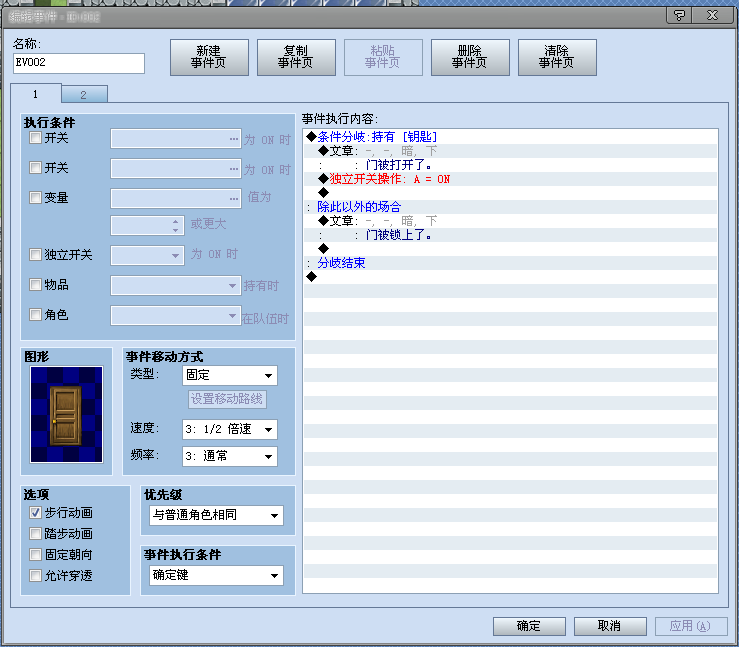739x647 pixels.
Task: Select the 除此以外的场合 line
Action: coord(510,207)
